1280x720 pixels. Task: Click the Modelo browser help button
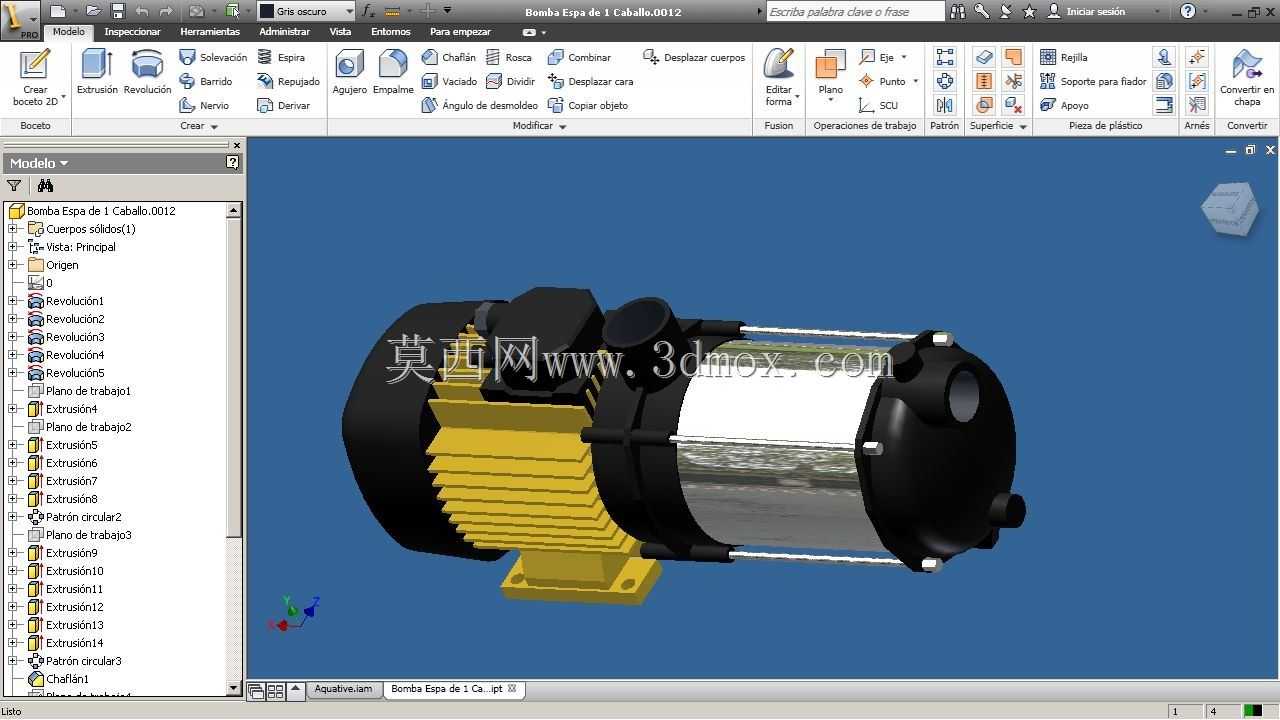[x=233, y=162]
